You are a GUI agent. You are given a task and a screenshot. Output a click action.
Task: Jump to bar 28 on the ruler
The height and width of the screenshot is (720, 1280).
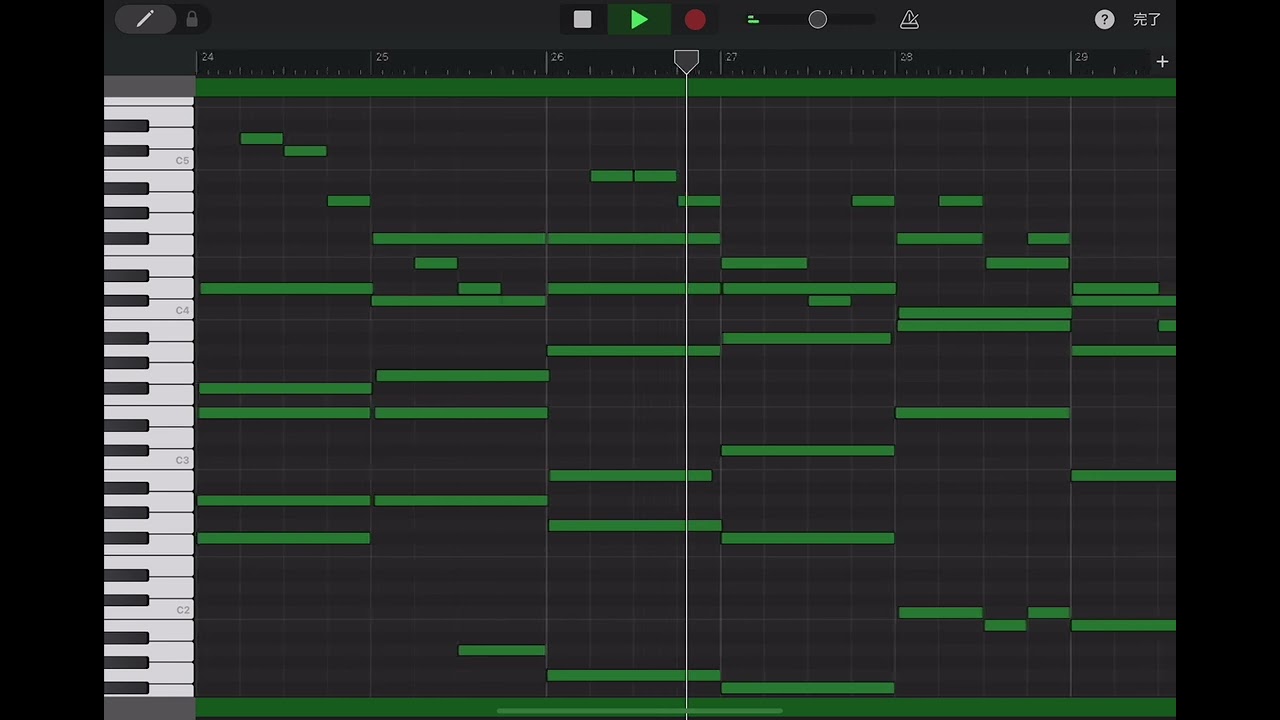(906, 57)
